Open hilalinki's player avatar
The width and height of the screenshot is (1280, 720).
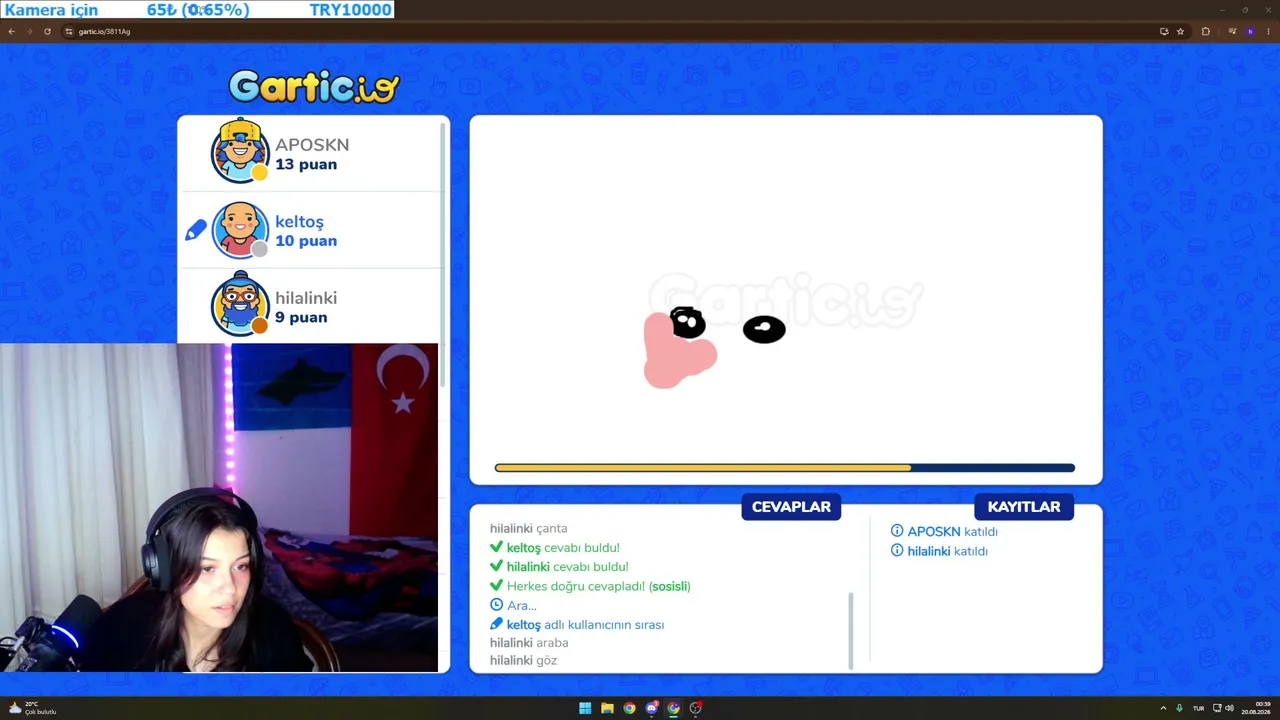click(240, 304)
